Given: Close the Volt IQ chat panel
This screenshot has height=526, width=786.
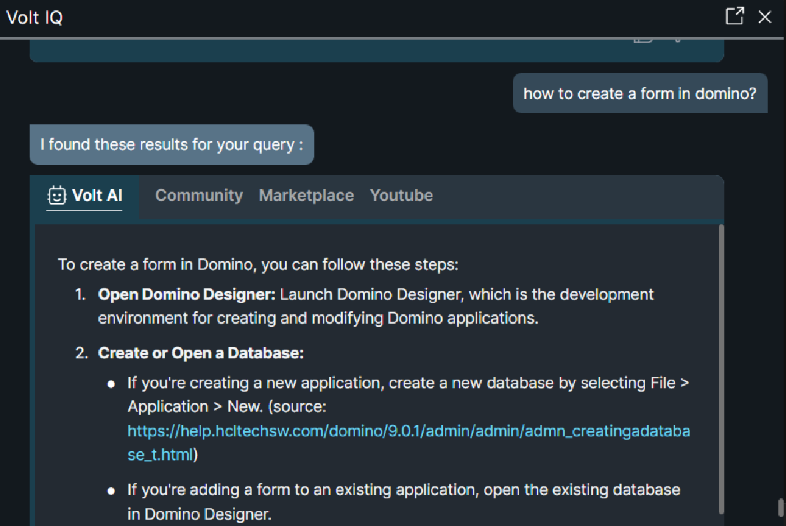Looking at the screenshot, I should click(x=765, y=16).
